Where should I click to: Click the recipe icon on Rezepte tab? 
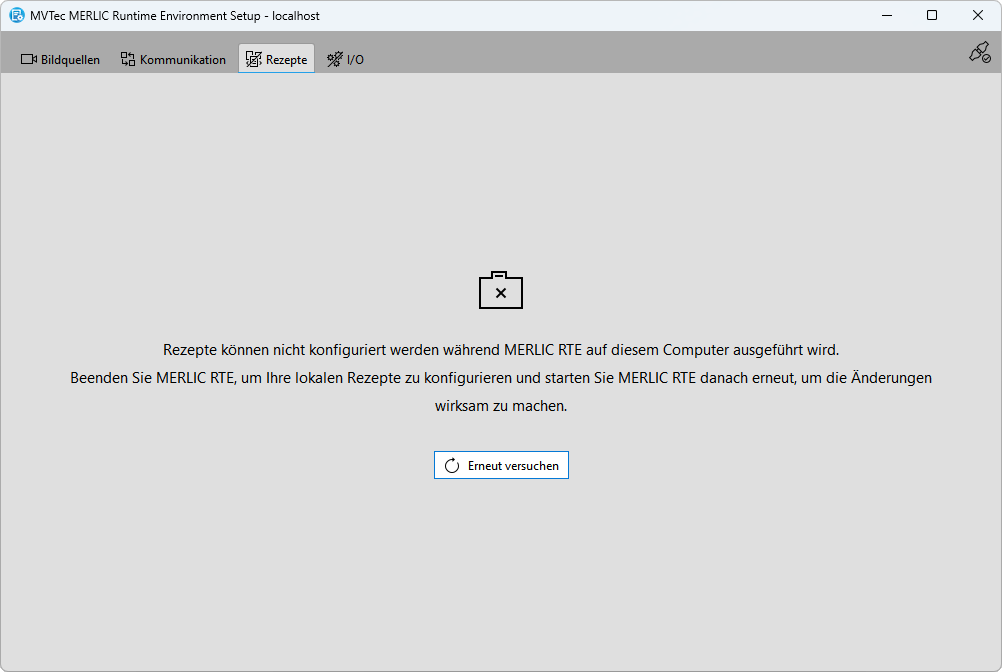click(x=254, y=59)
